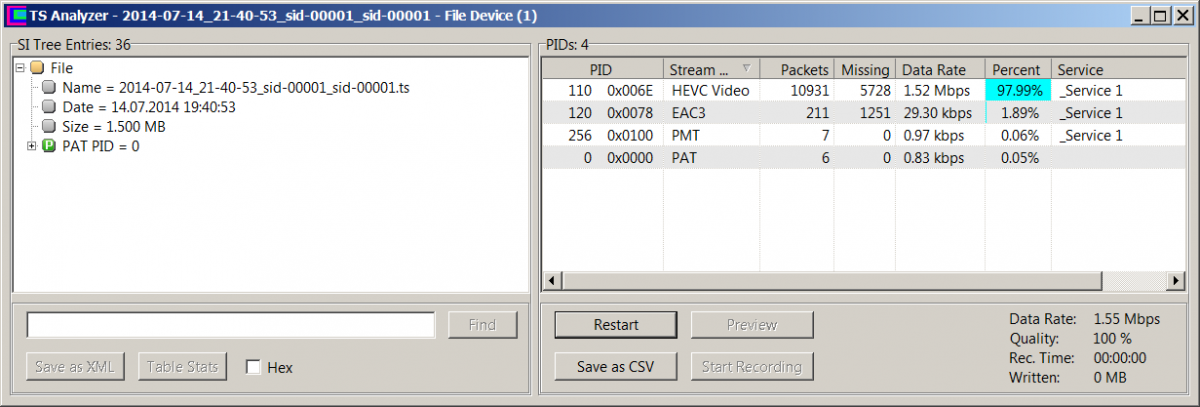Screen dimensions: 1200x407
Task: Click the TS Analyzer title bar icon
Action: click(16, 16)
